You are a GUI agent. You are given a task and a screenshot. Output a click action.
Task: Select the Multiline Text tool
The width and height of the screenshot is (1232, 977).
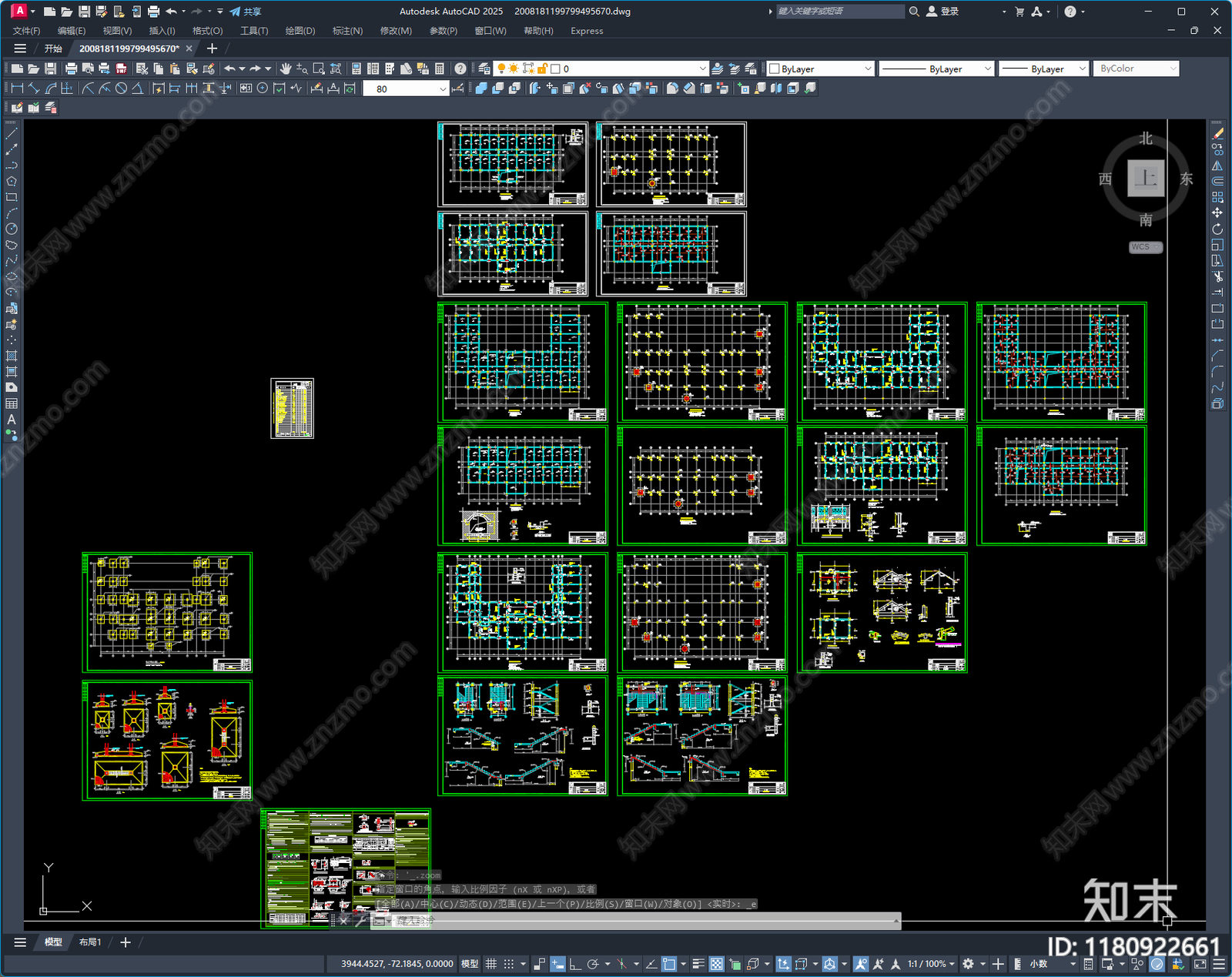pyautogui.click(x=12, y=420)
